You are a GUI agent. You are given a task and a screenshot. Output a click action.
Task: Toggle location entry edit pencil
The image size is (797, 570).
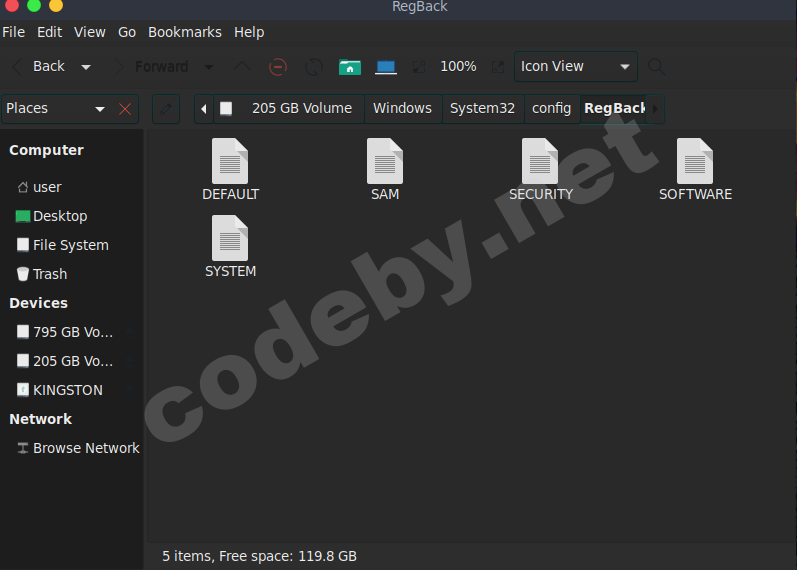click(x=166, y=109)
